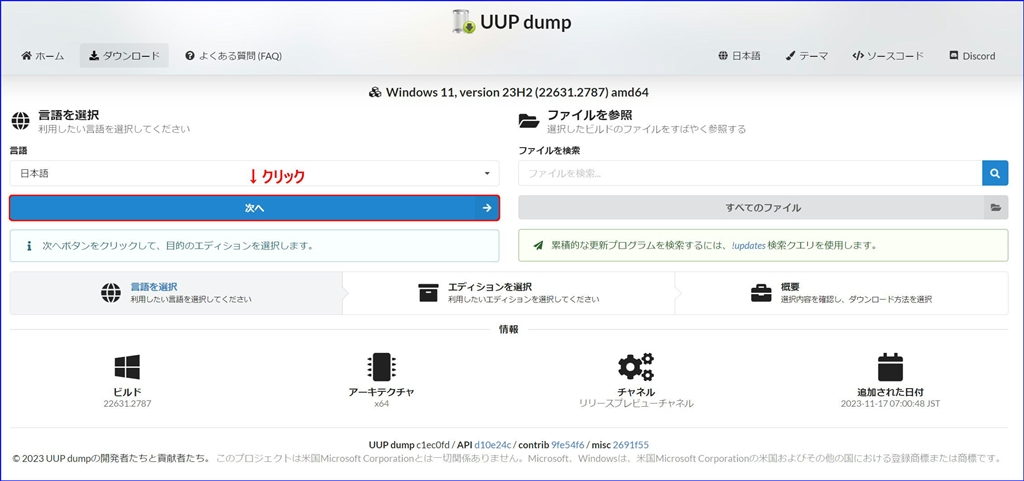Click the ファイルを検索 input field
Viewport: 1024px width, 481px height.
[750, 174]
